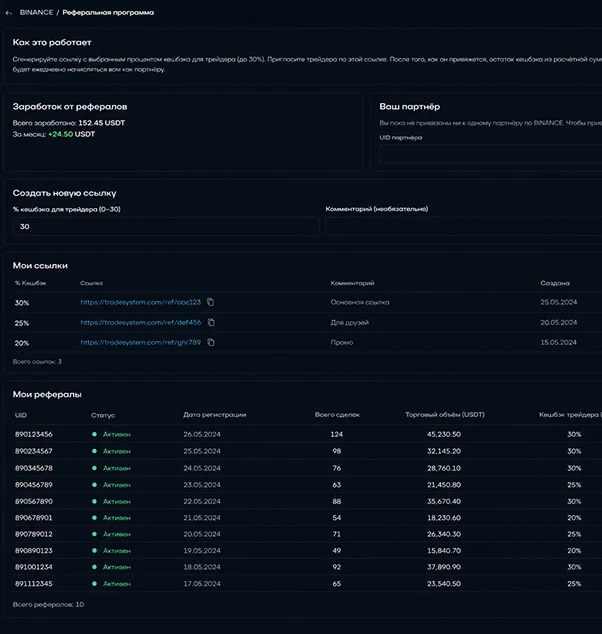This screenshot has height=634, width=602.
Task: Click the partner UID input field
Action: pos(490,154)
